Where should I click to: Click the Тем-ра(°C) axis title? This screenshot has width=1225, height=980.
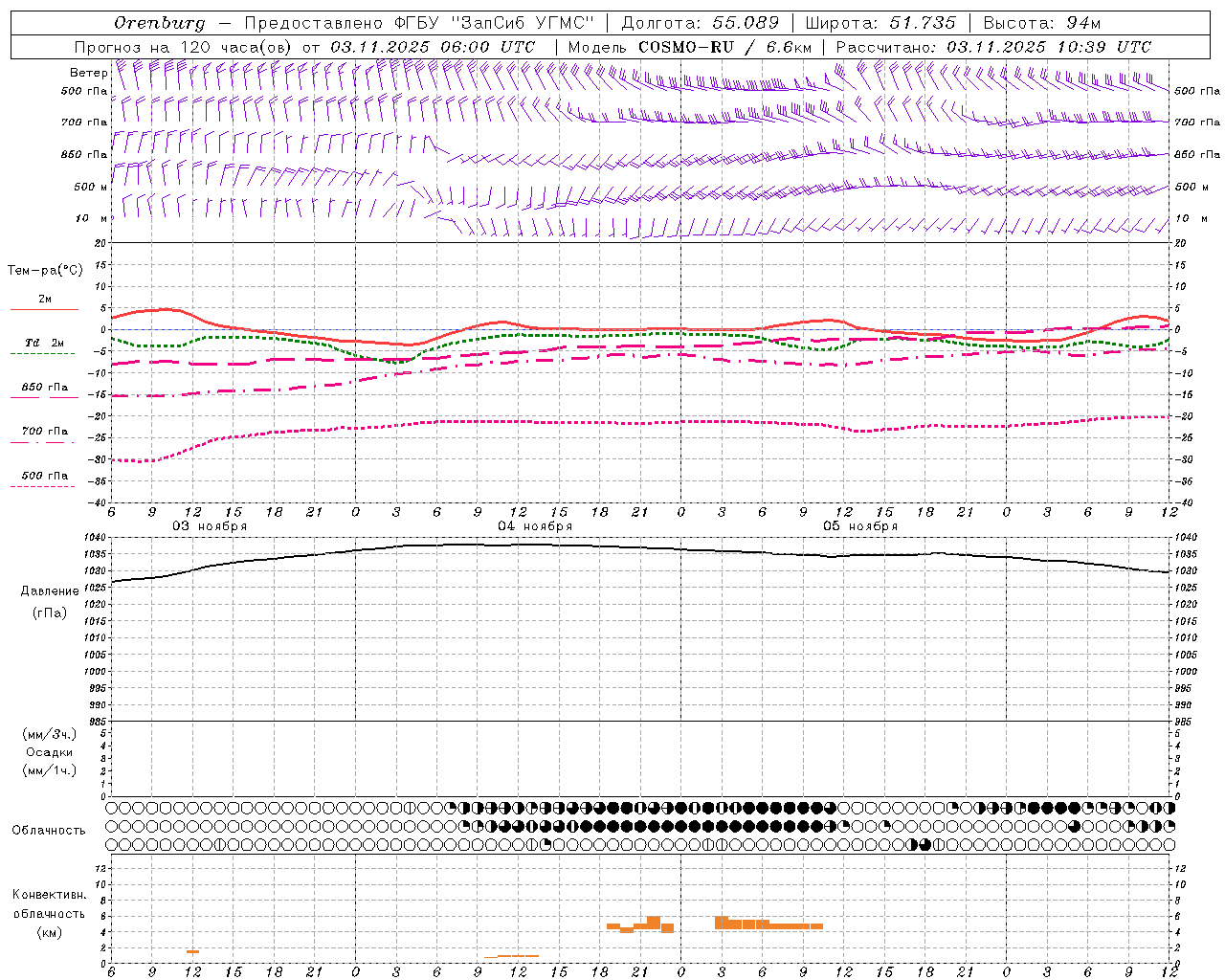point(45,271)
